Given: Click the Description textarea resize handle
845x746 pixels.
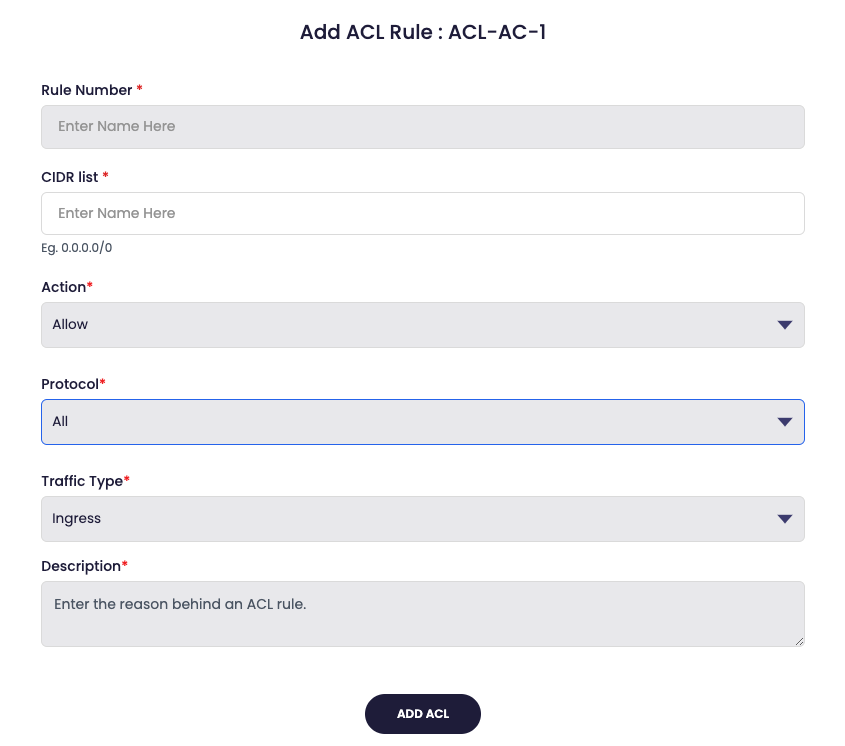Looking at the screenshot, I should click(799, 641).
